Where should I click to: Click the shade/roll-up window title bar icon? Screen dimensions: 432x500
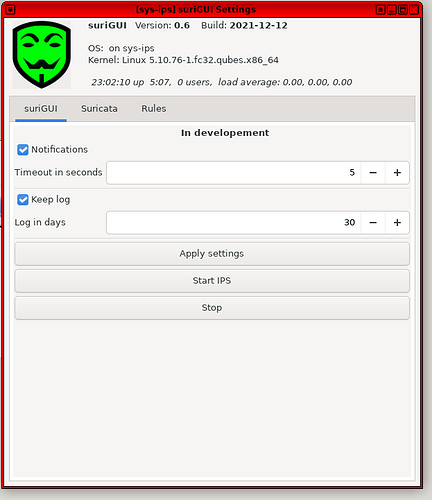tap(381, 10)
